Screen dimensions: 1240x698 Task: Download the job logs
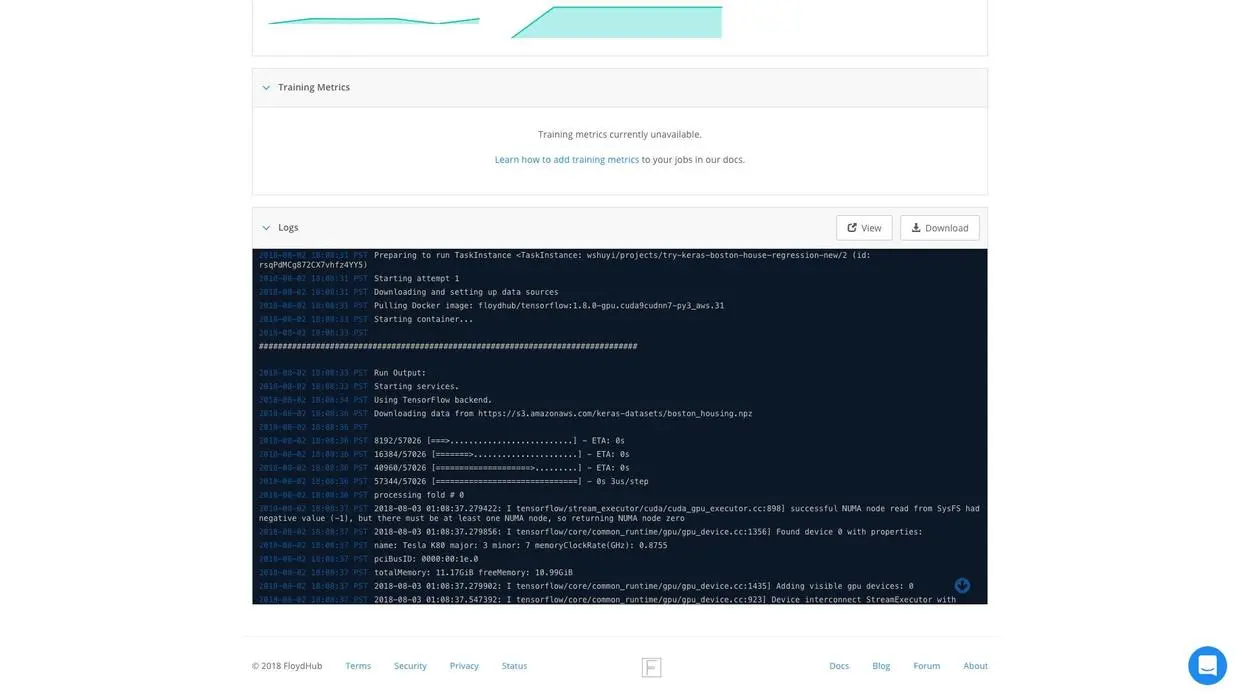click(940, 228)
